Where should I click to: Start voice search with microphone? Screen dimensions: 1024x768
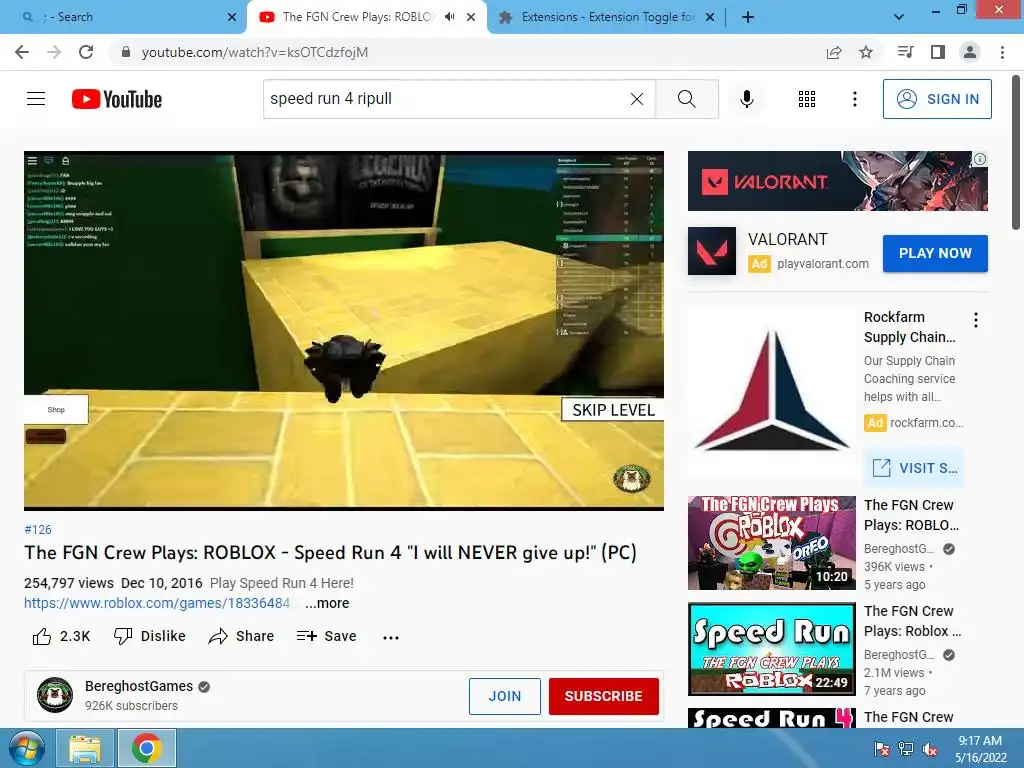(x=746, y=99)
